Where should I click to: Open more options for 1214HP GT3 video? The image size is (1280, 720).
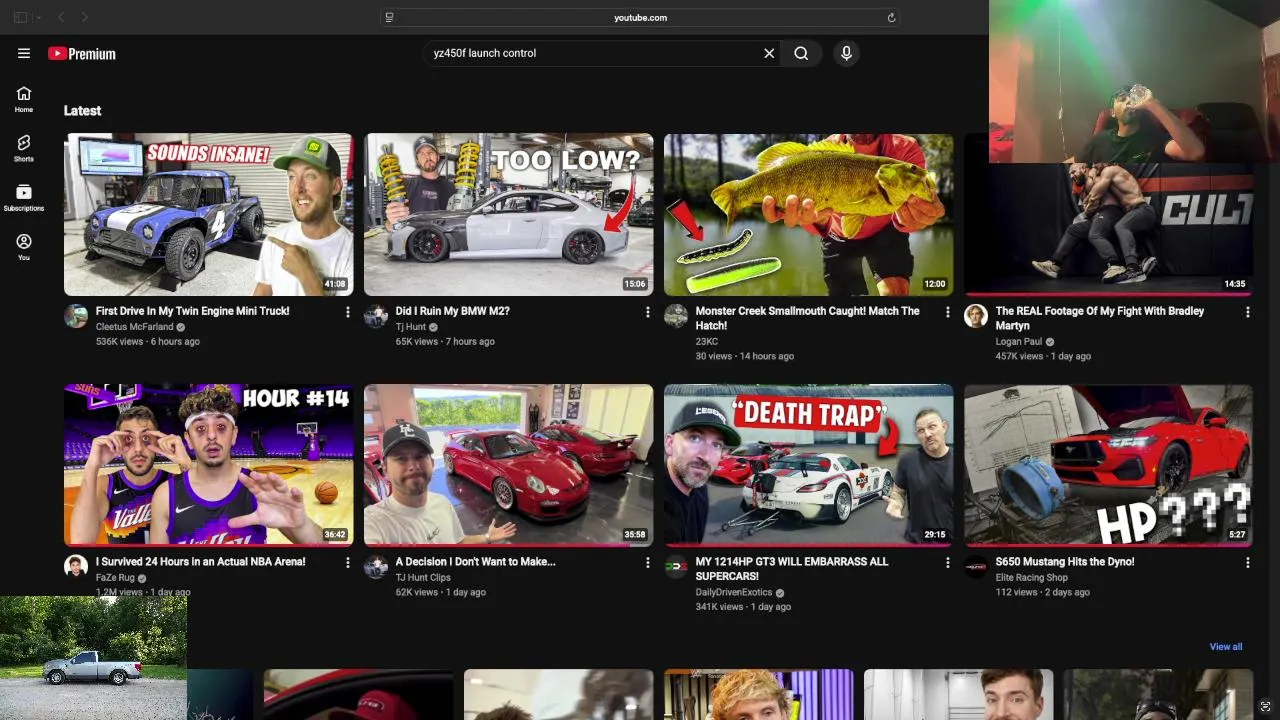coord(948,563)
